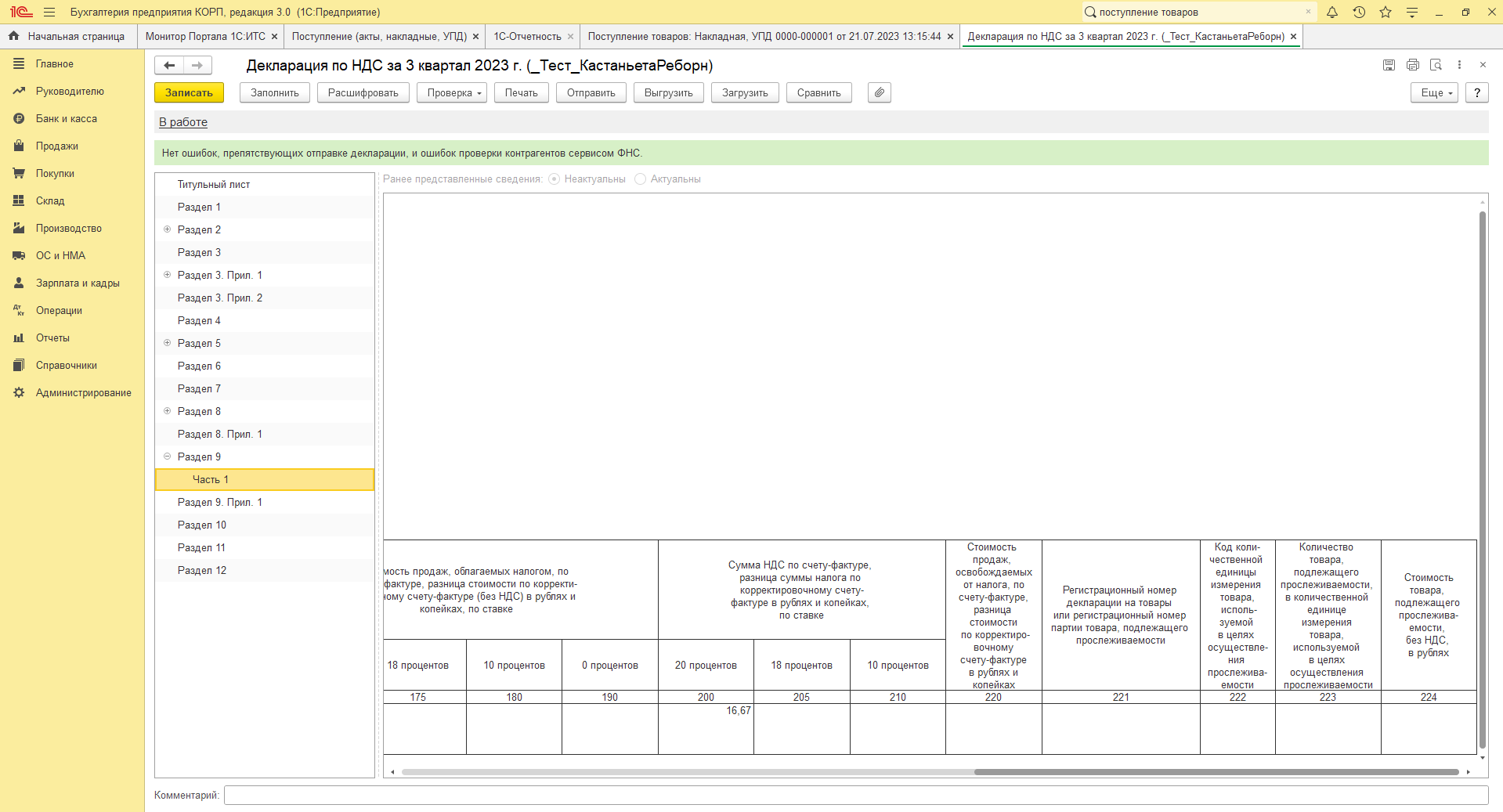Go back with the left arrow button
The width and height of the screenshot is (1503, 812).
coord(169,65)
